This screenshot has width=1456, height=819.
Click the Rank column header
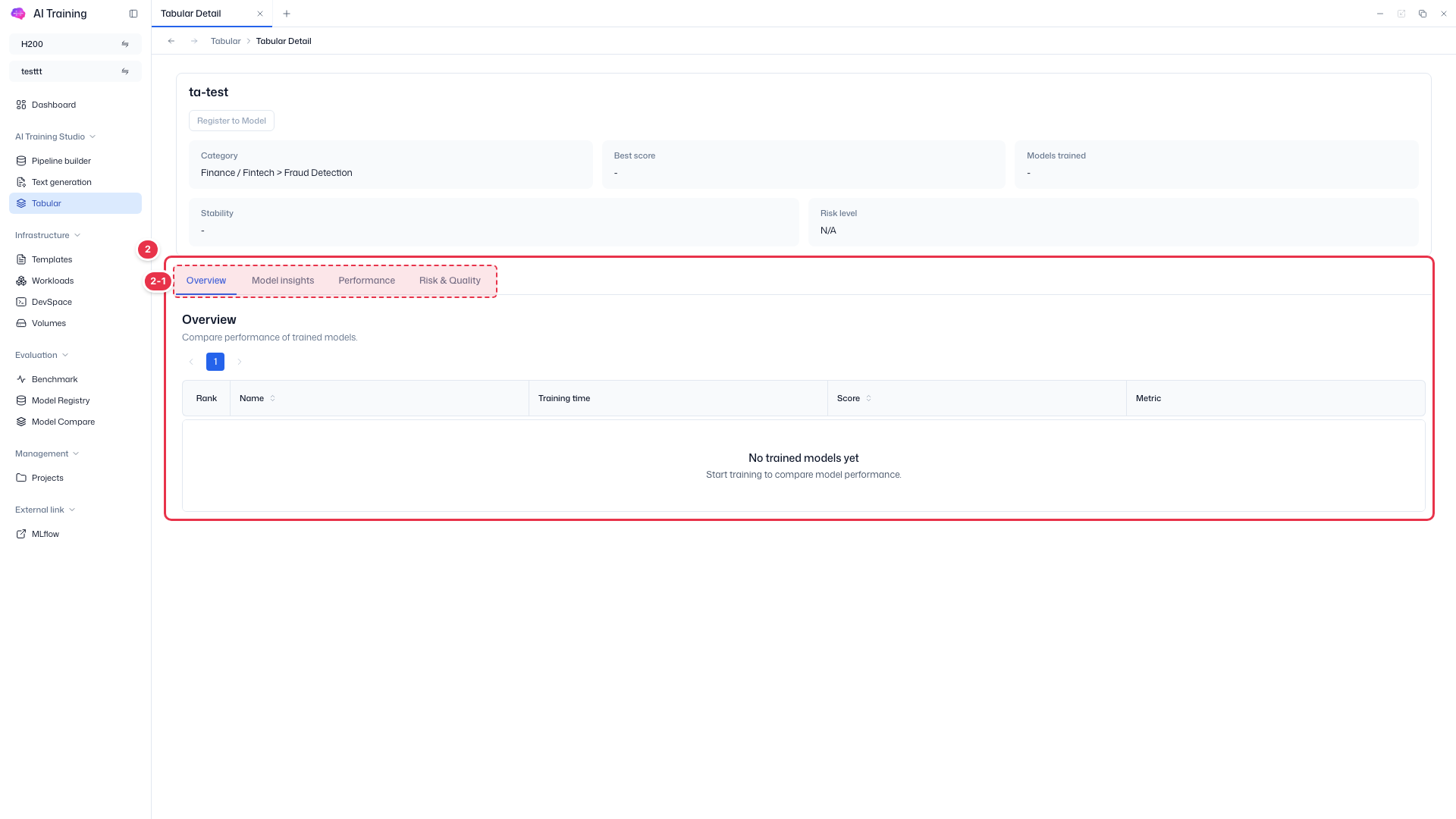click(206, 398)
